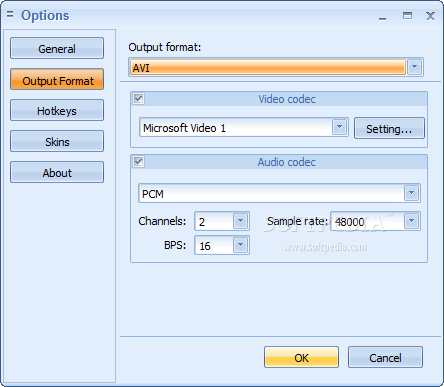The image size is (444, 387).
Task: Show the About section
Action: (57, 172)
